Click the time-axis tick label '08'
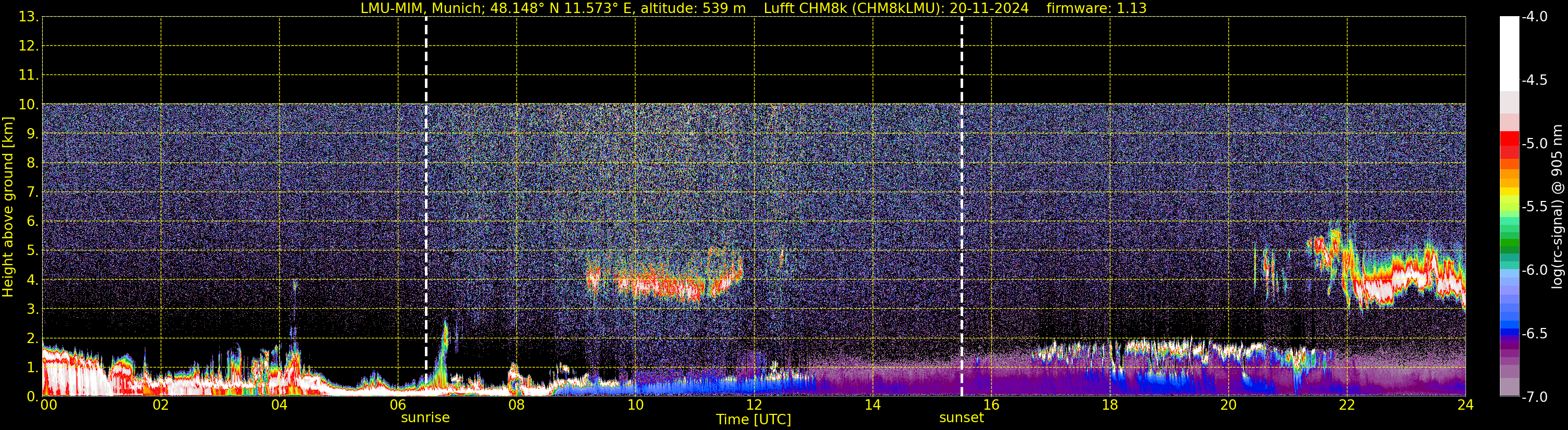Viewport: 1568px width, 430px height. [517, 405]
